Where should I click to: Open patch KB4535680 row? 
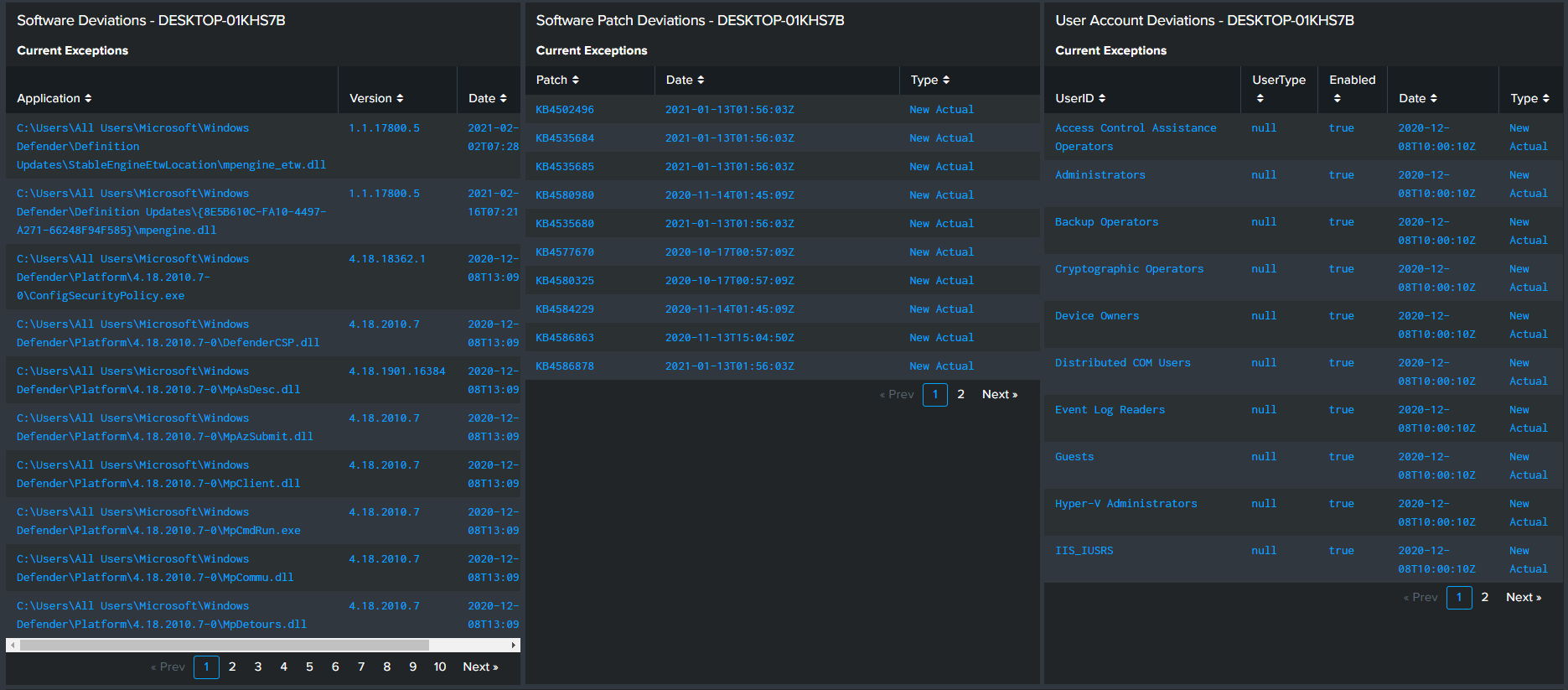point(783,223)
